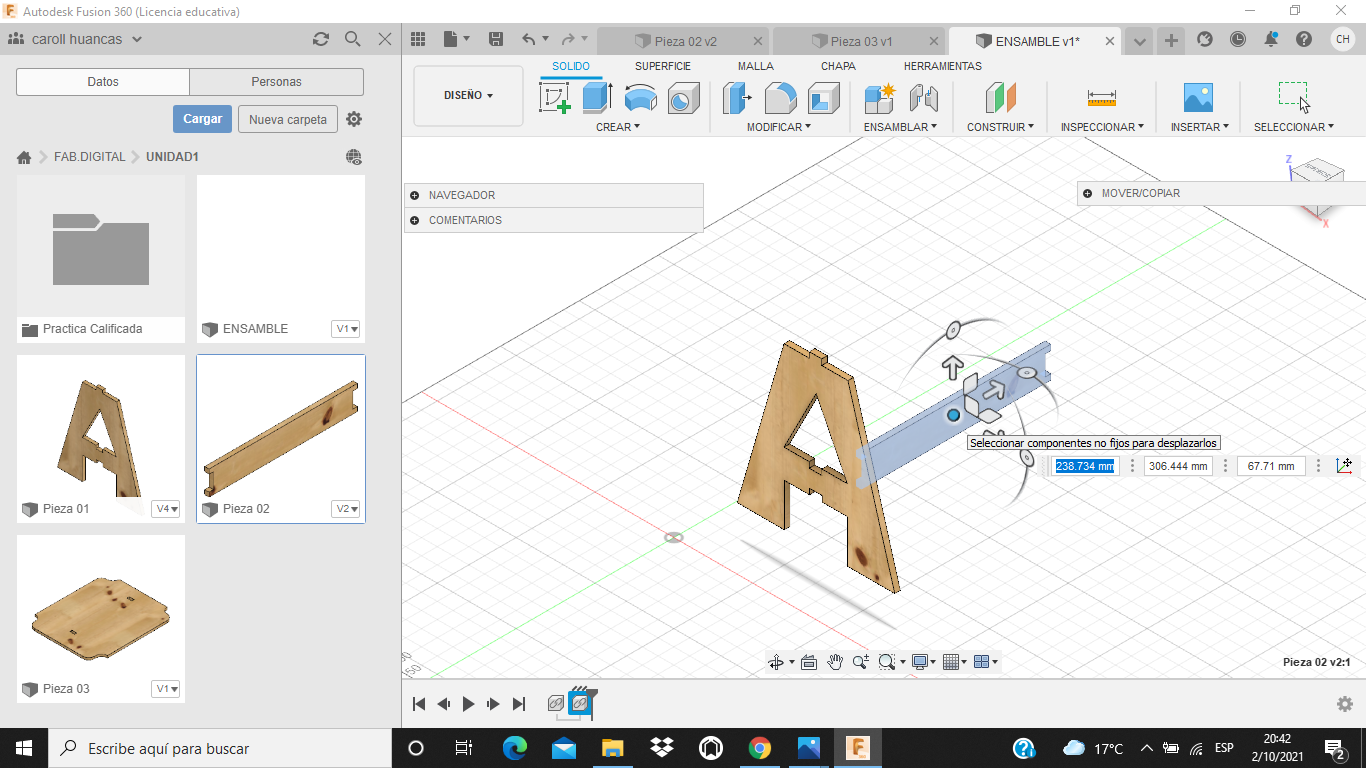The height and width of the screenshot is (768, 1366).
Task: Click the Nueva carpeta button
Action: click(x=288, y=119)
